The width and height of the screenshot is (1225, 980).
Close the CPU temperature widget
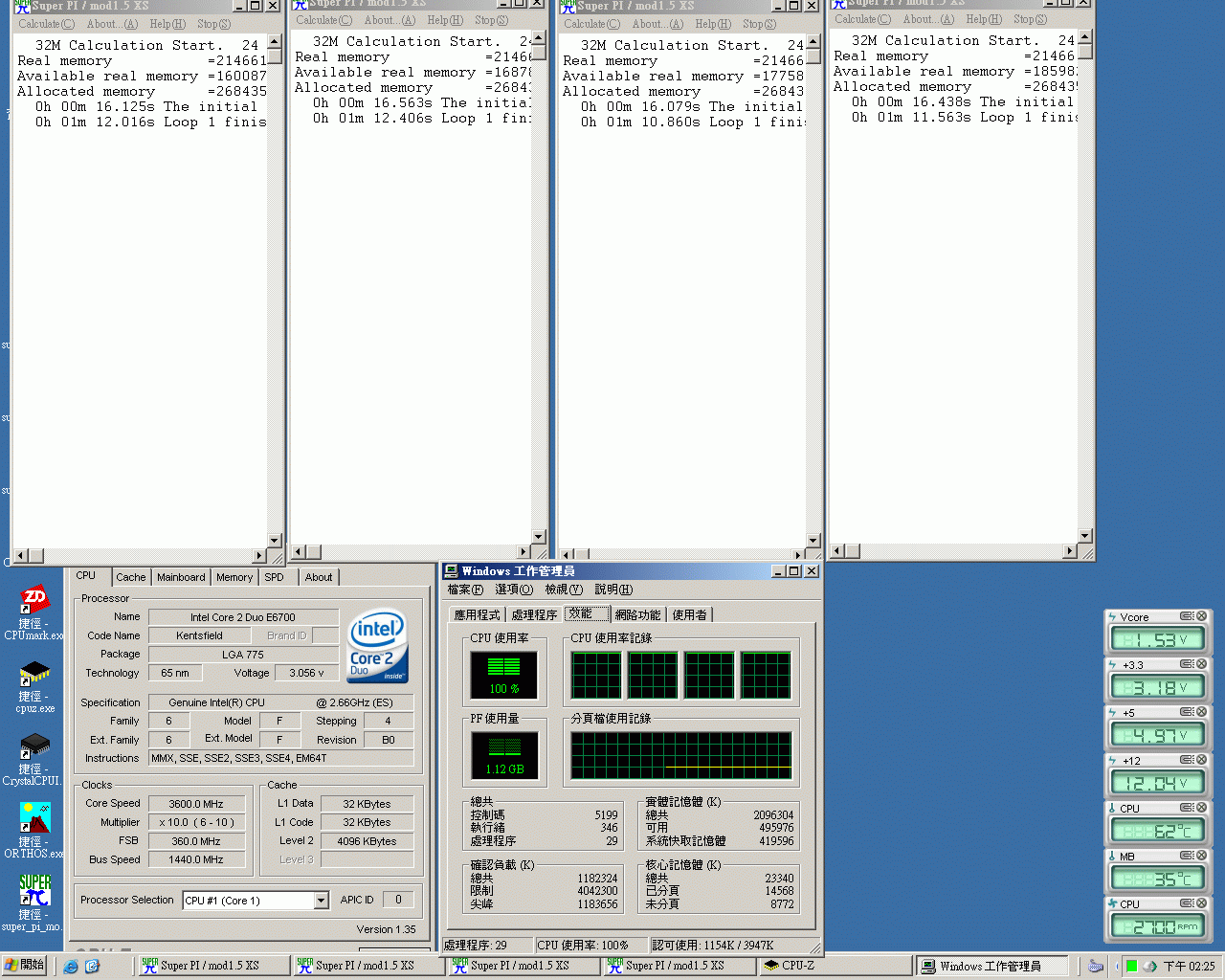pyautogui.click(x=1201, y=808)
